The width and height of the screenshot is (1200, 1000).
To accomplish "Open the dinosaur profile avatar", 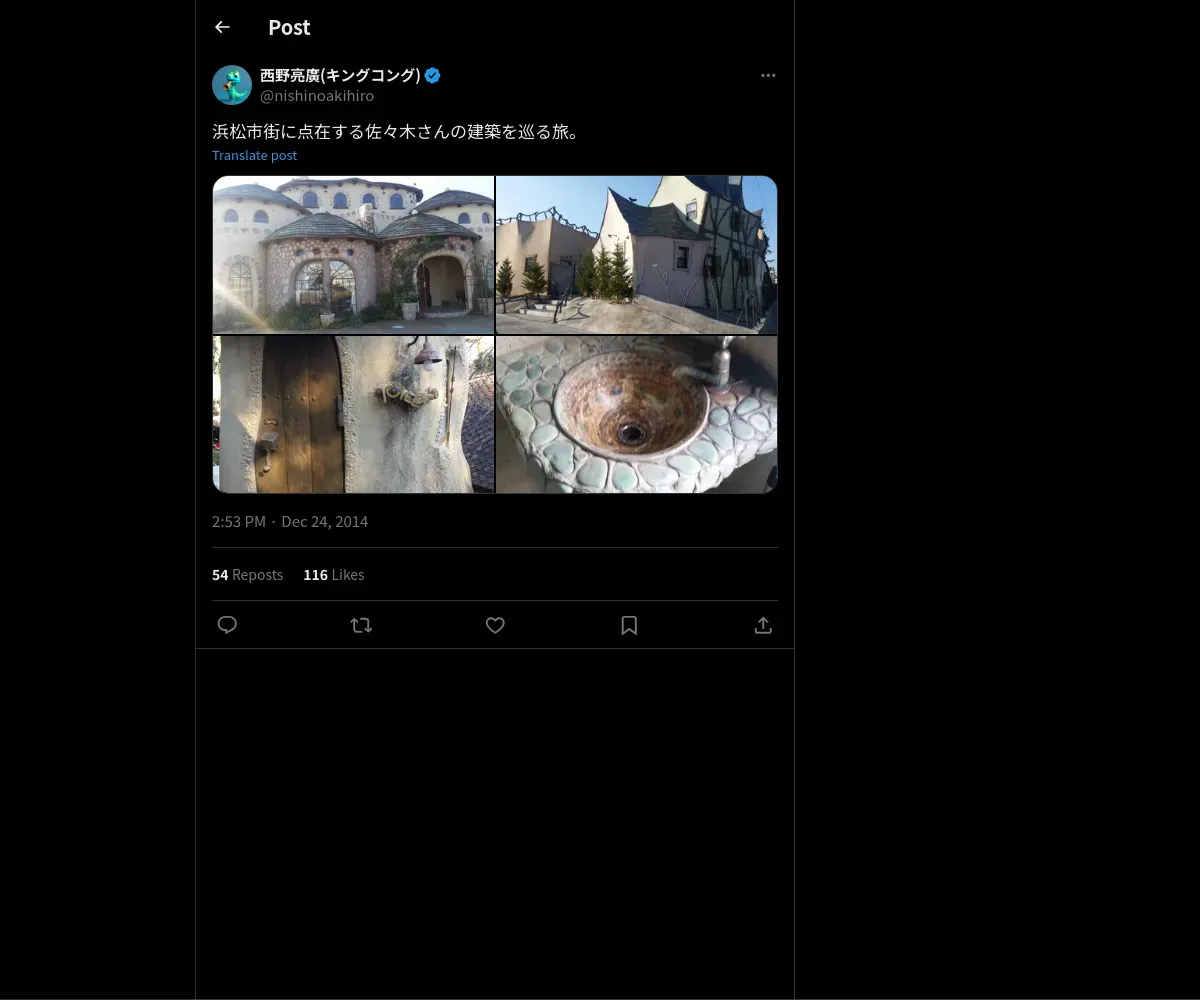I will (232, 85).
